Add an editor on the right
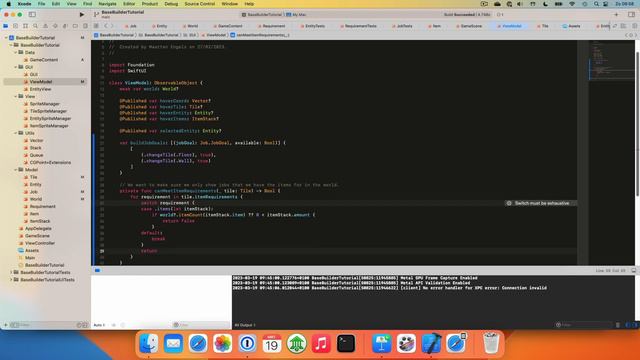 coord(635,26)
